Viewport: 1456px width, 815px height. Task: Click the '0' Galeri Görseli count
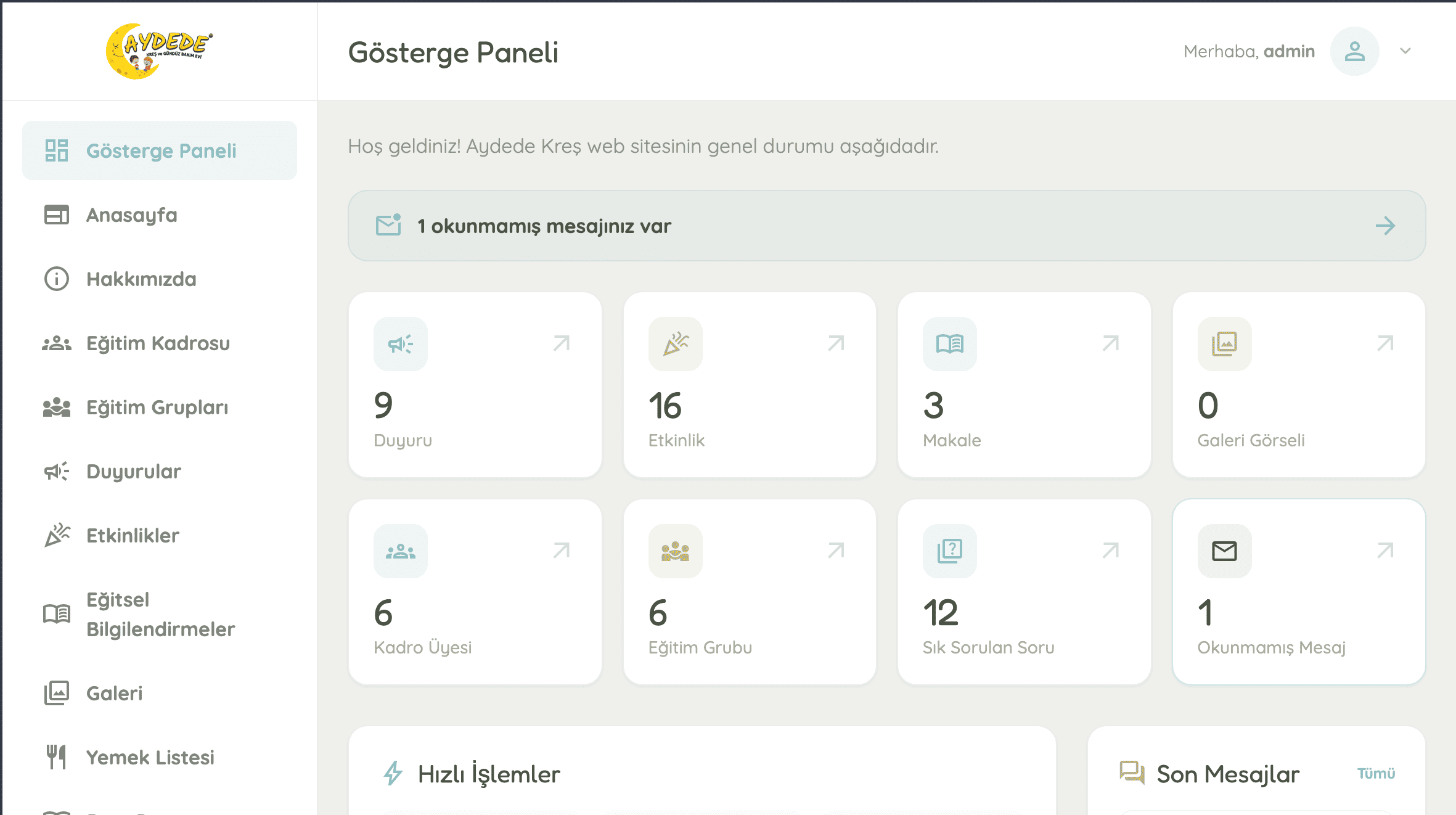pos(1208,406)
